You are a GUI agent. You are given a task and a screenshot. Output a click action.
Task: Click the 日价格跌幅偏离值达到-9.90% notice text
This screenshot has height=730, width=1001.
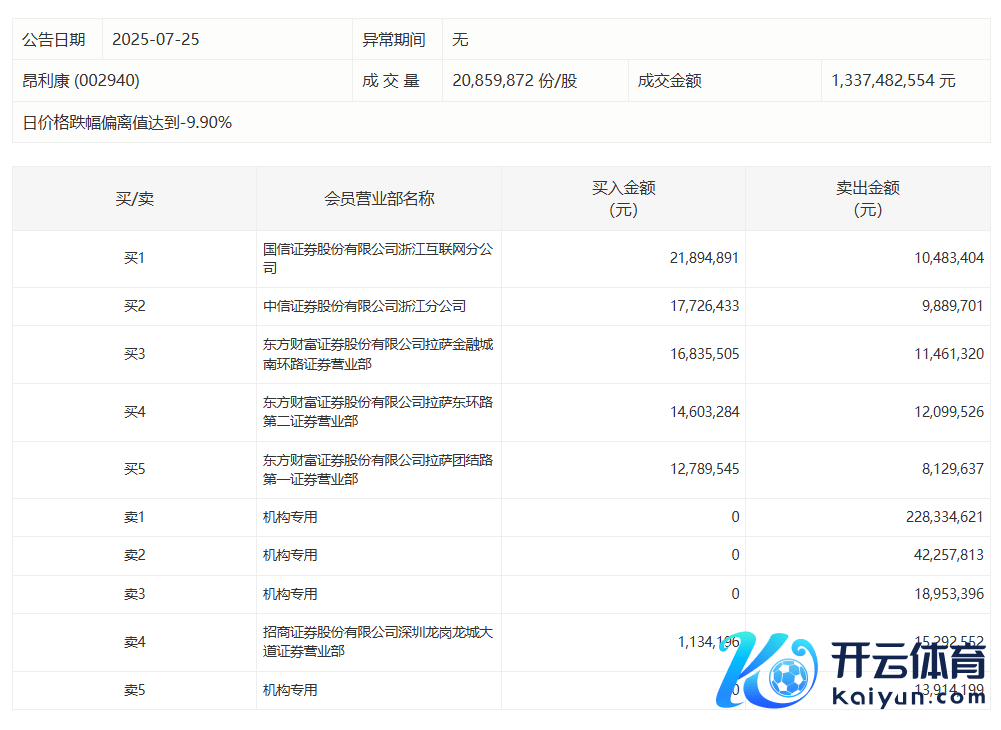(x=127, y=123)
